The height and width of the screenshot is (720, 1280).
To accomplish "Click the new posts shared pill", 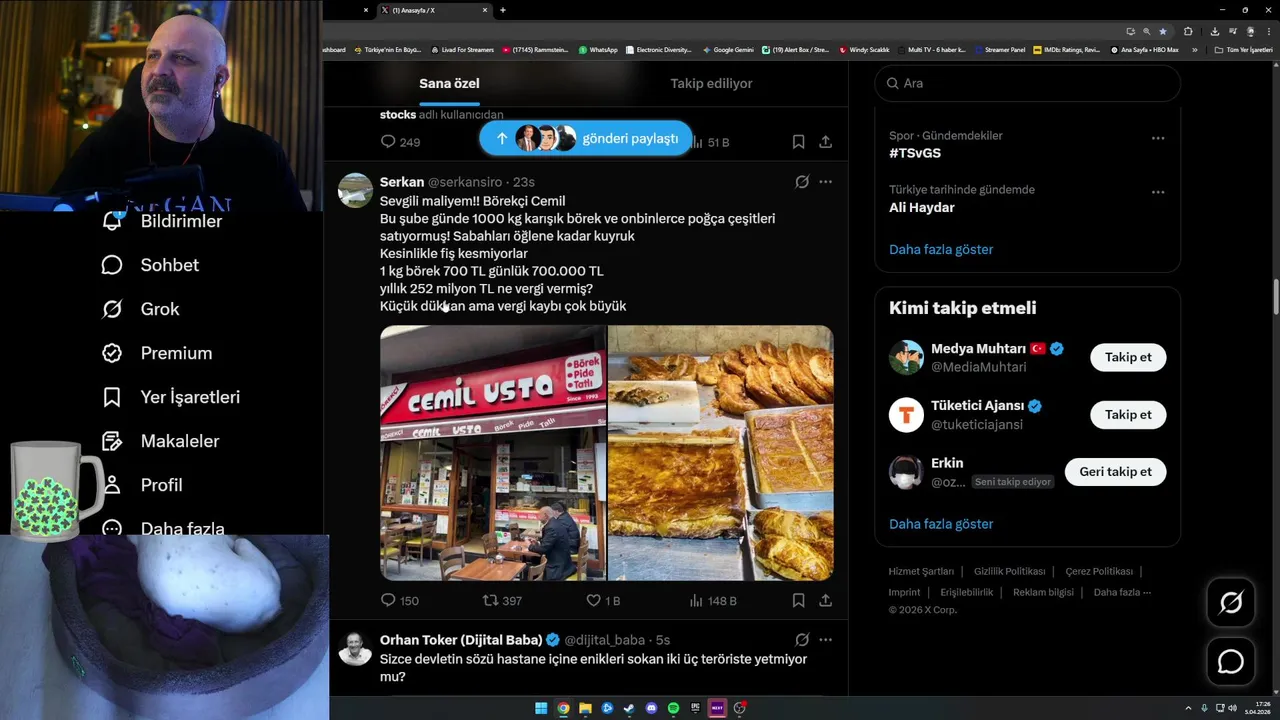I will coord(585,138).
